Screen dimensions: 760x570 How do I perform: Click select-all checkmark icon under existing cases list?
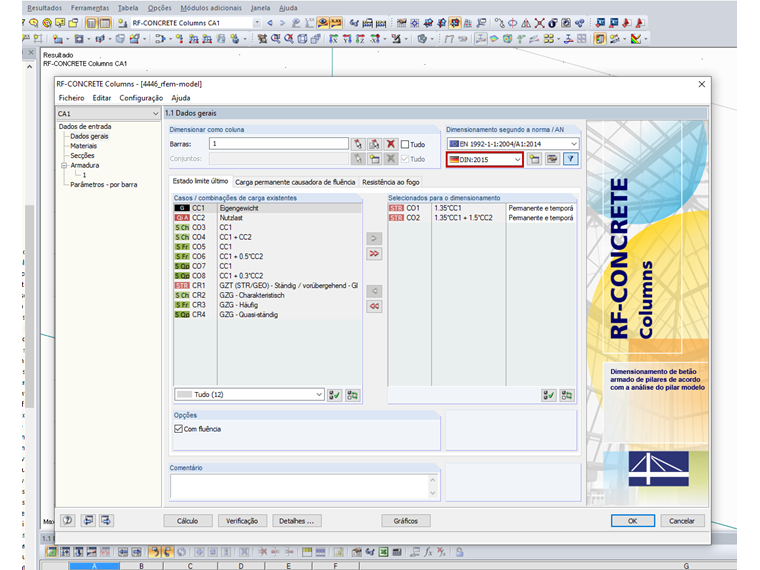334,395
